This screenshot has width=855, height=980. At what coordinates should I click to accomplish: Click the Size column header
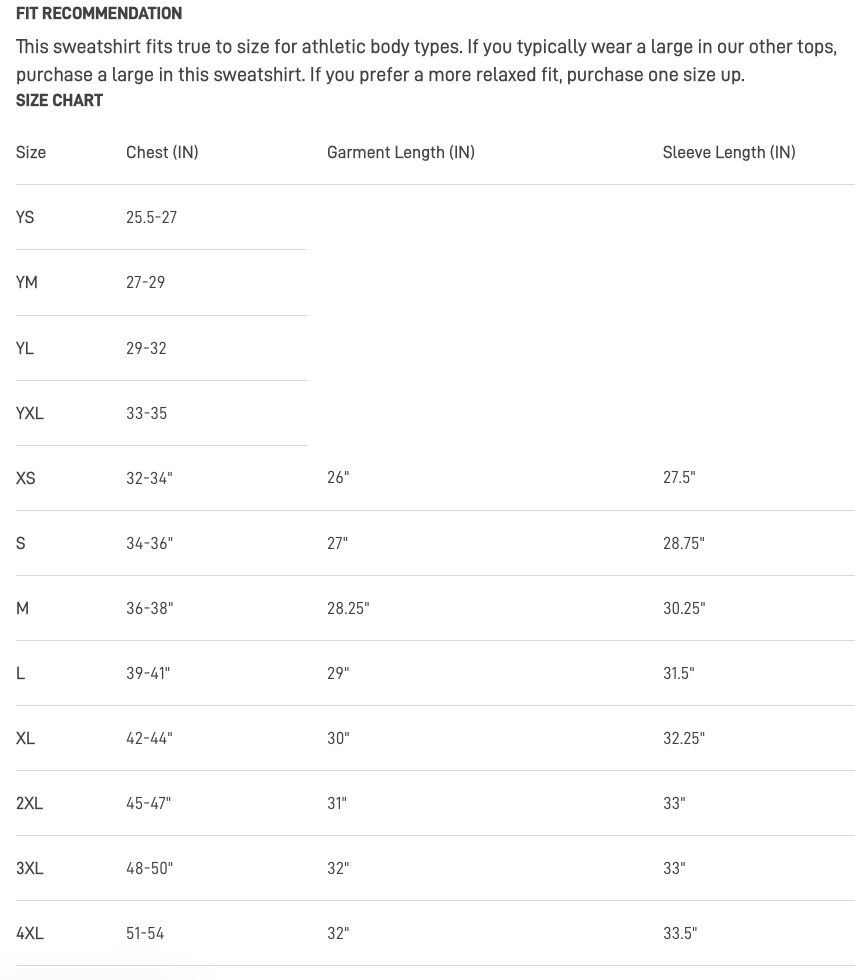31,152
